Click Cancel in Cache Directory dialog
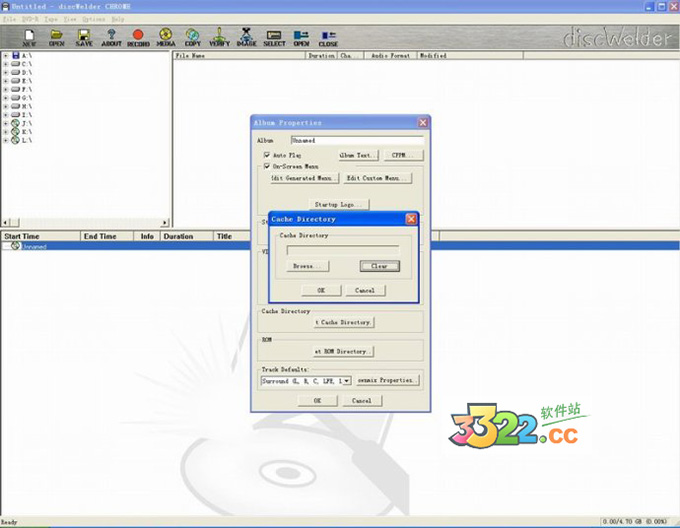 (x=365, y=290)
